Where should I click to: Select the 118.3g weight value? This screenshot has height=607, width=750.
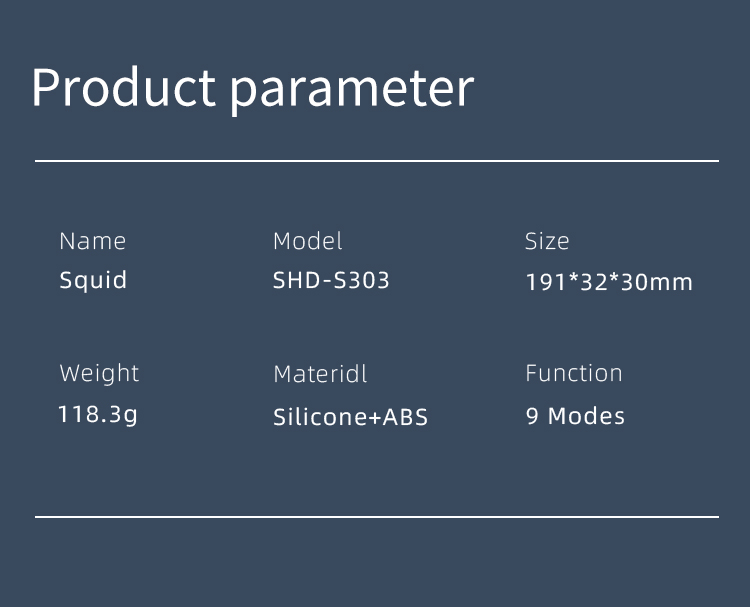(x=98, y=414)
